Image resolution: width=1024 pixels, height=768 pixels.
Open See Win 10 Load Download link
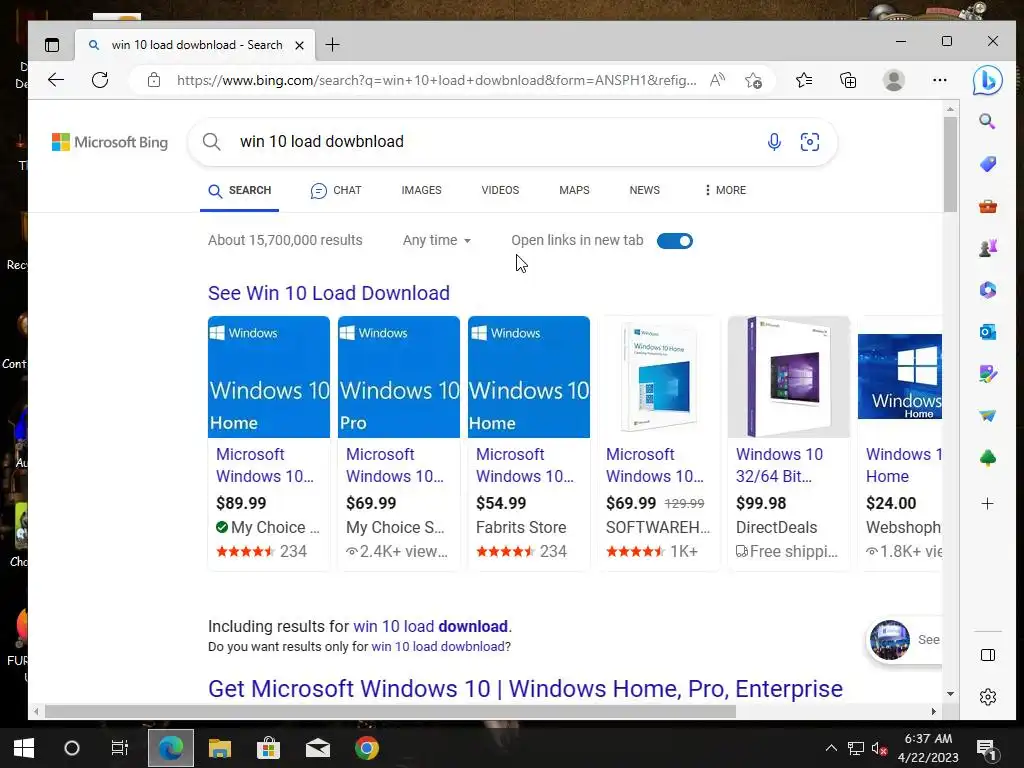328,293
